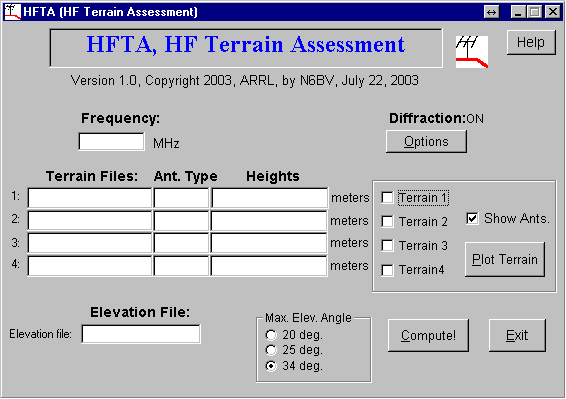Click Terrain Files field for row 2
This screenshot has width=566, height=399.
(90, 220)
